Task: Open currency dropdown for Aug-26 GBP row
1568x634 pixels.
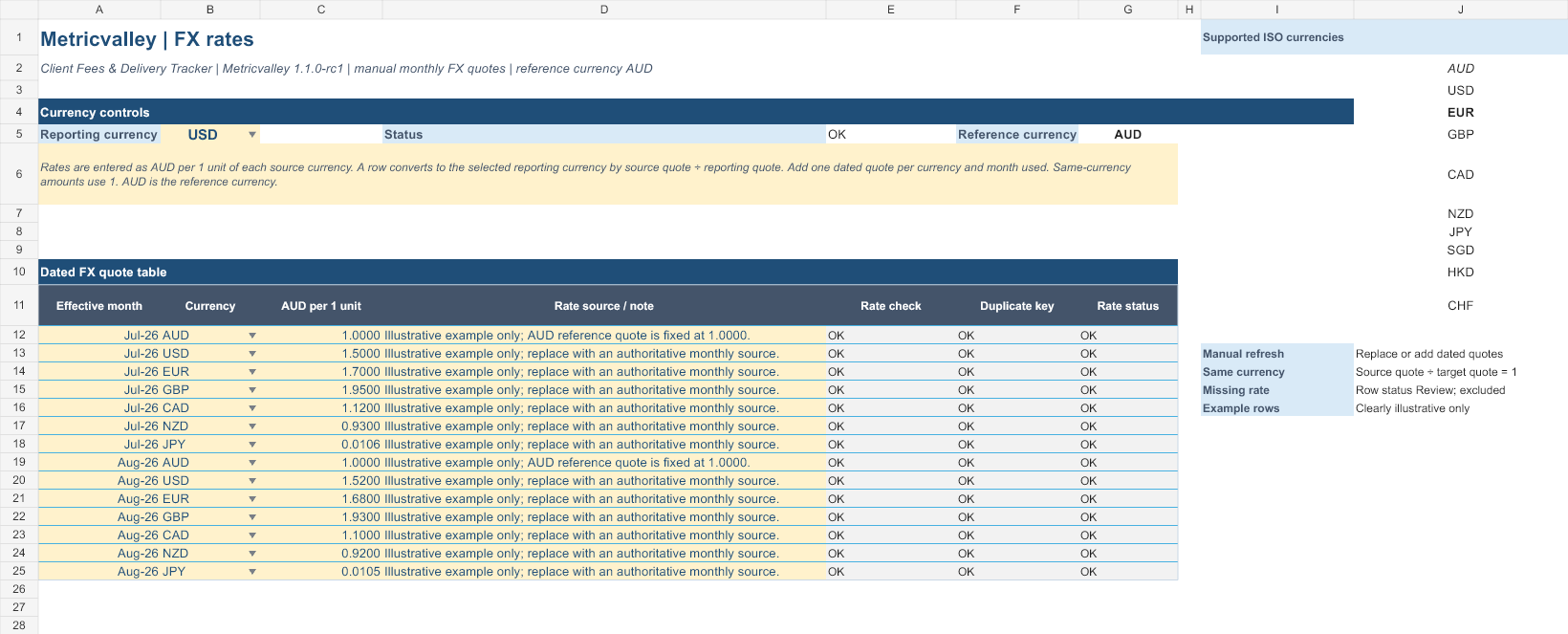Action: (x=252, y=517)
